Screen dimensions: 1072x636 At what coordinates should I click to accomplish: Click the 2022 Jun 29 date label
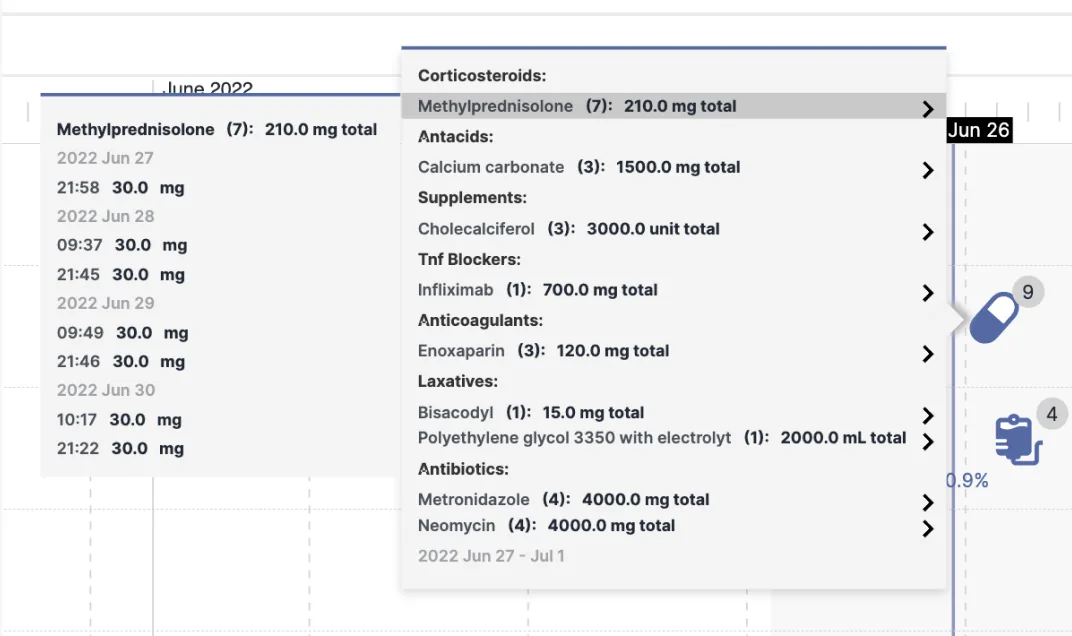pyautogui.click(x=105, y=303)
